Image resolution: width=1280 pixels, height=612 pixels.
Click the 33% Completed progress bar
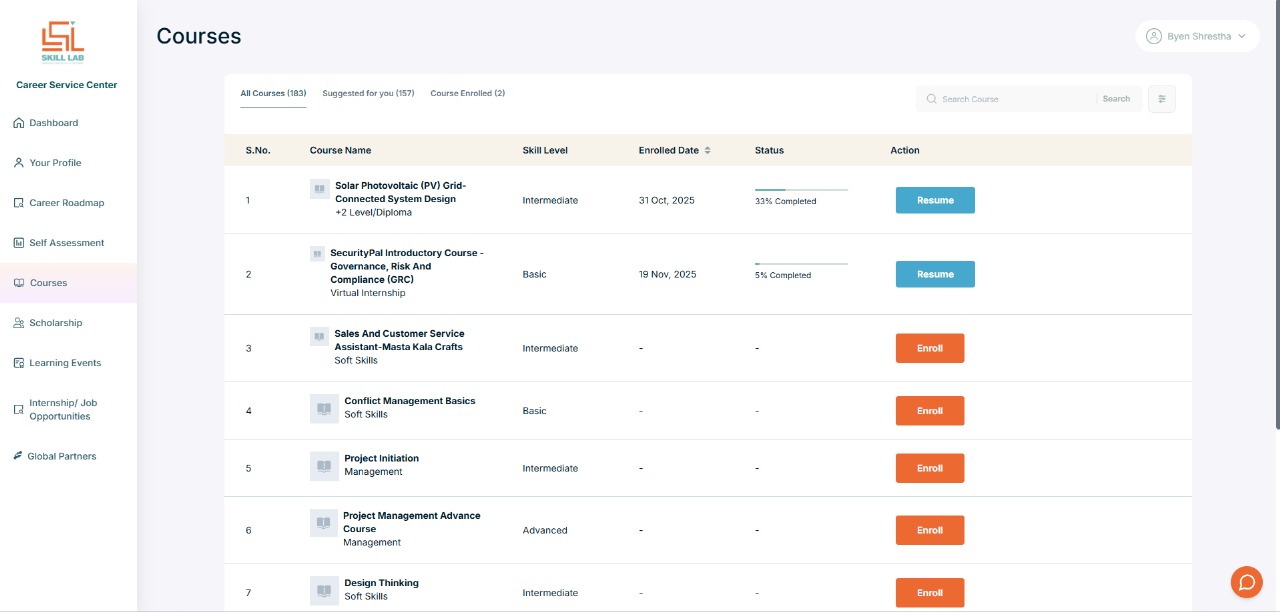tap(801, 189)
